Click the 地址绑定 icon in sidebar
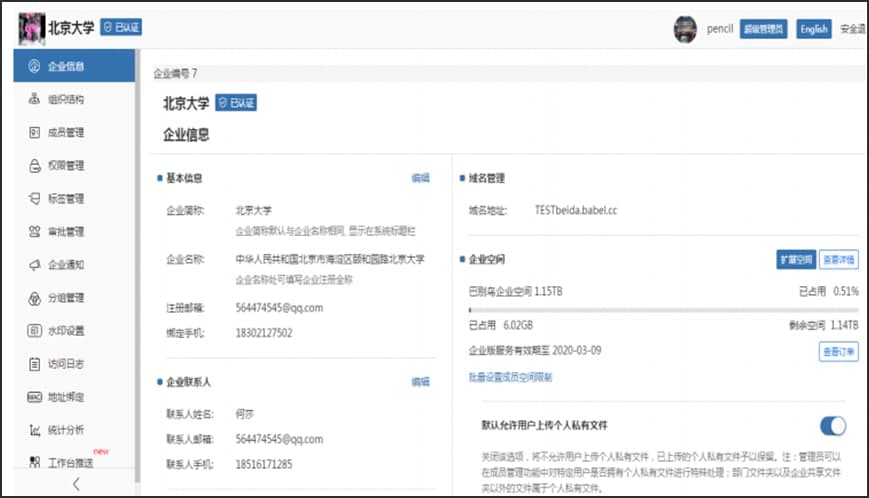 pos(35,397)
